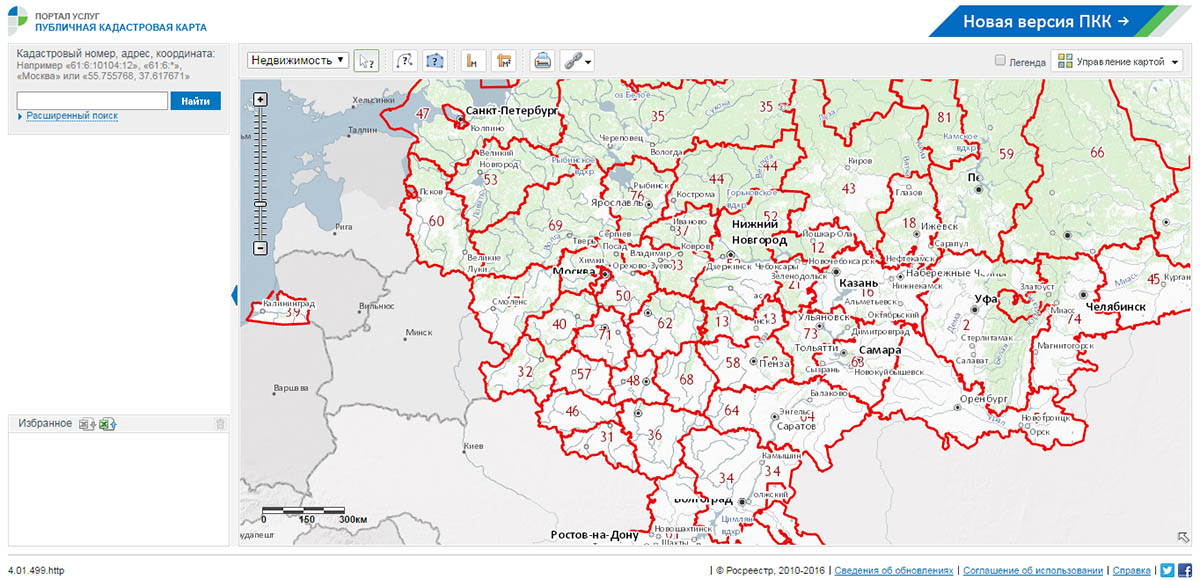Click the Уфа city label
Screen dimensions: 1200x580
pyautogui.click(x=987, y=299)
